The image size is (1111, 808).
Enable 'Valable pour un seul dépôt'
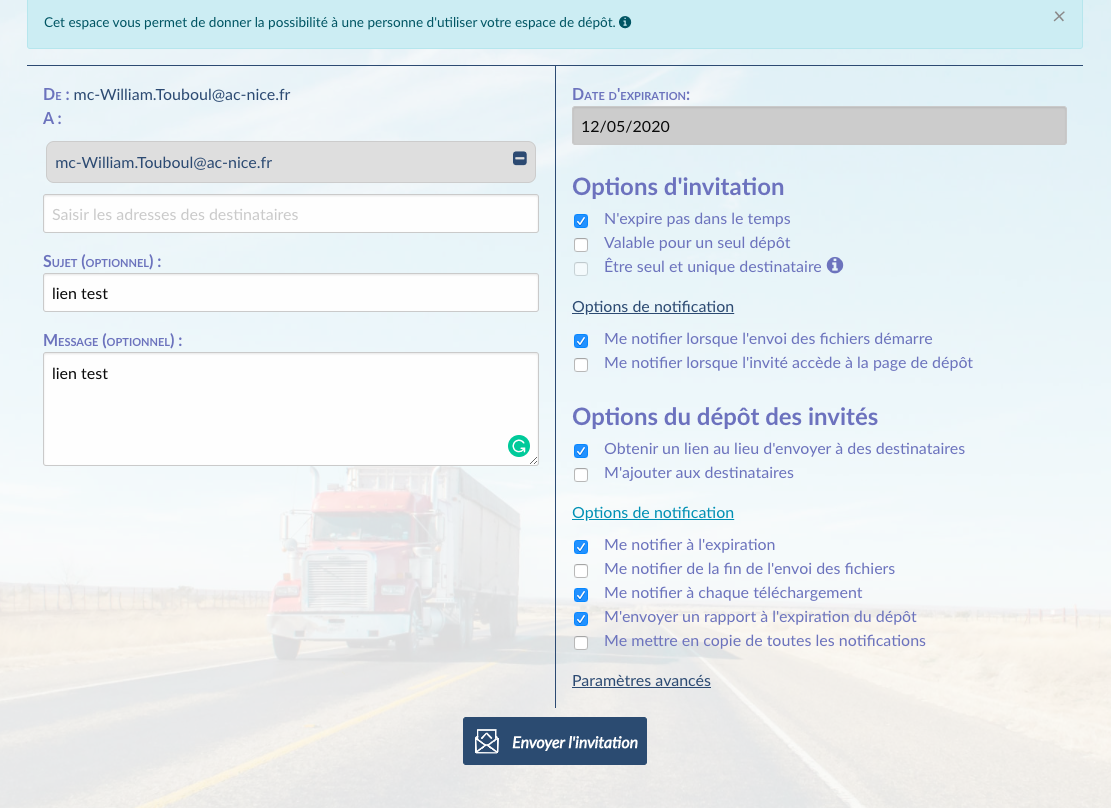coord(581,244)
